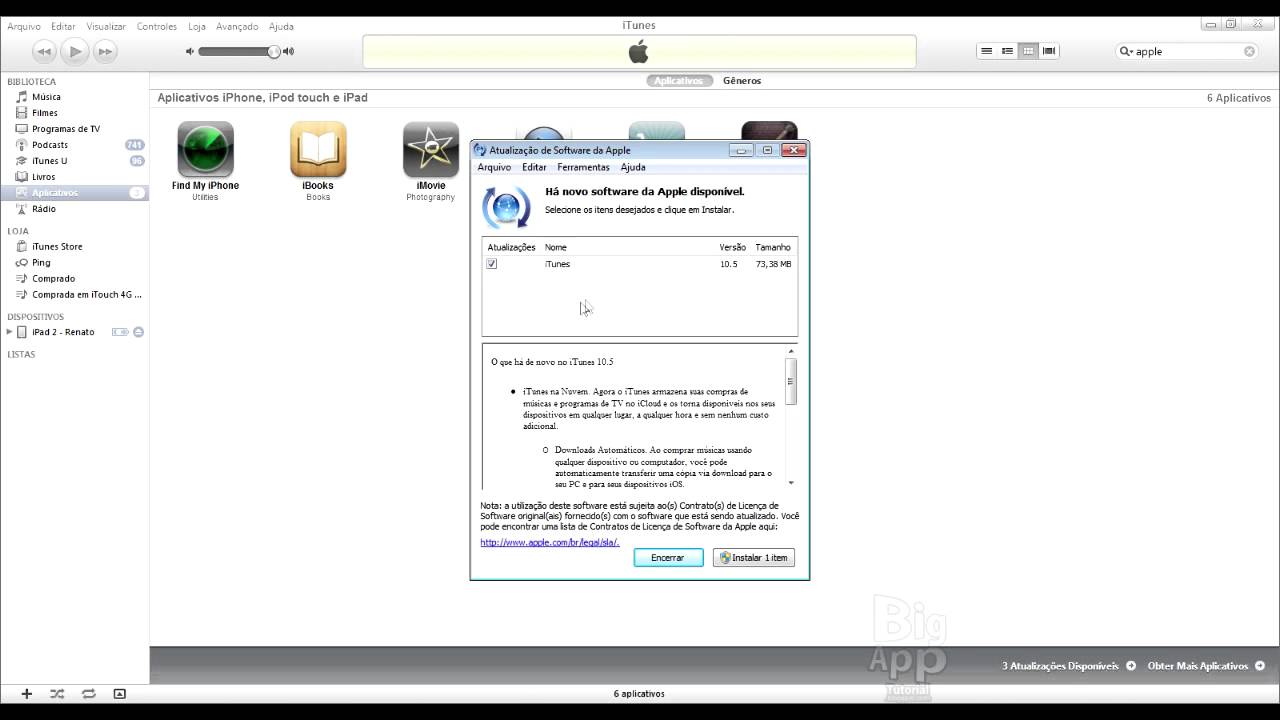
Task: Open the Comprado playlist
Action: [53, 278]
